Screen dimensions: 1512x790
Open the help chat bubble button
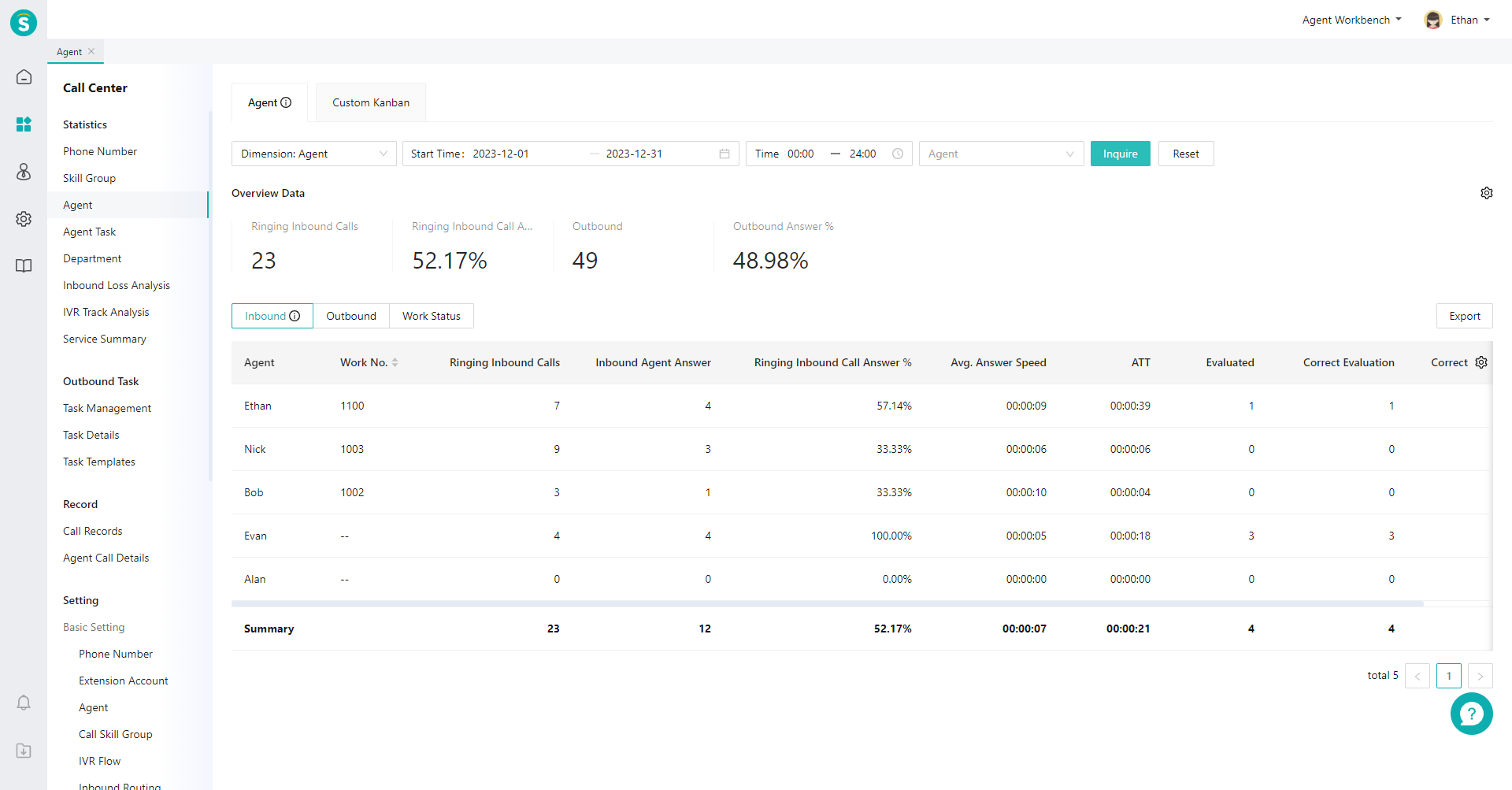click(x=1471, y=714)
